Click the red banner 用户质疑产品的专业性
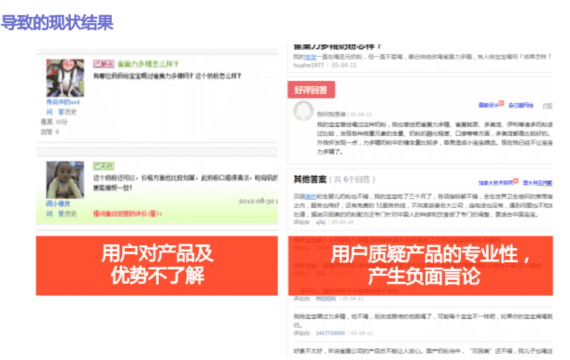 (421, 265)
